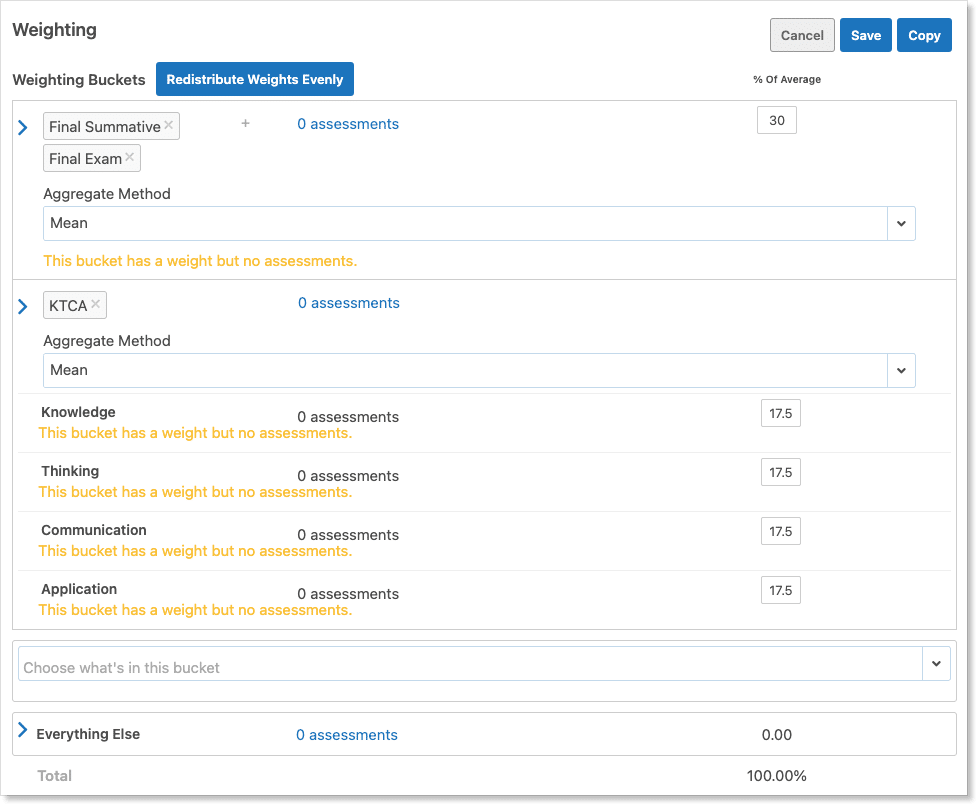Open KTCA 0 assessments link
The image size is (978, 806).
348,303
